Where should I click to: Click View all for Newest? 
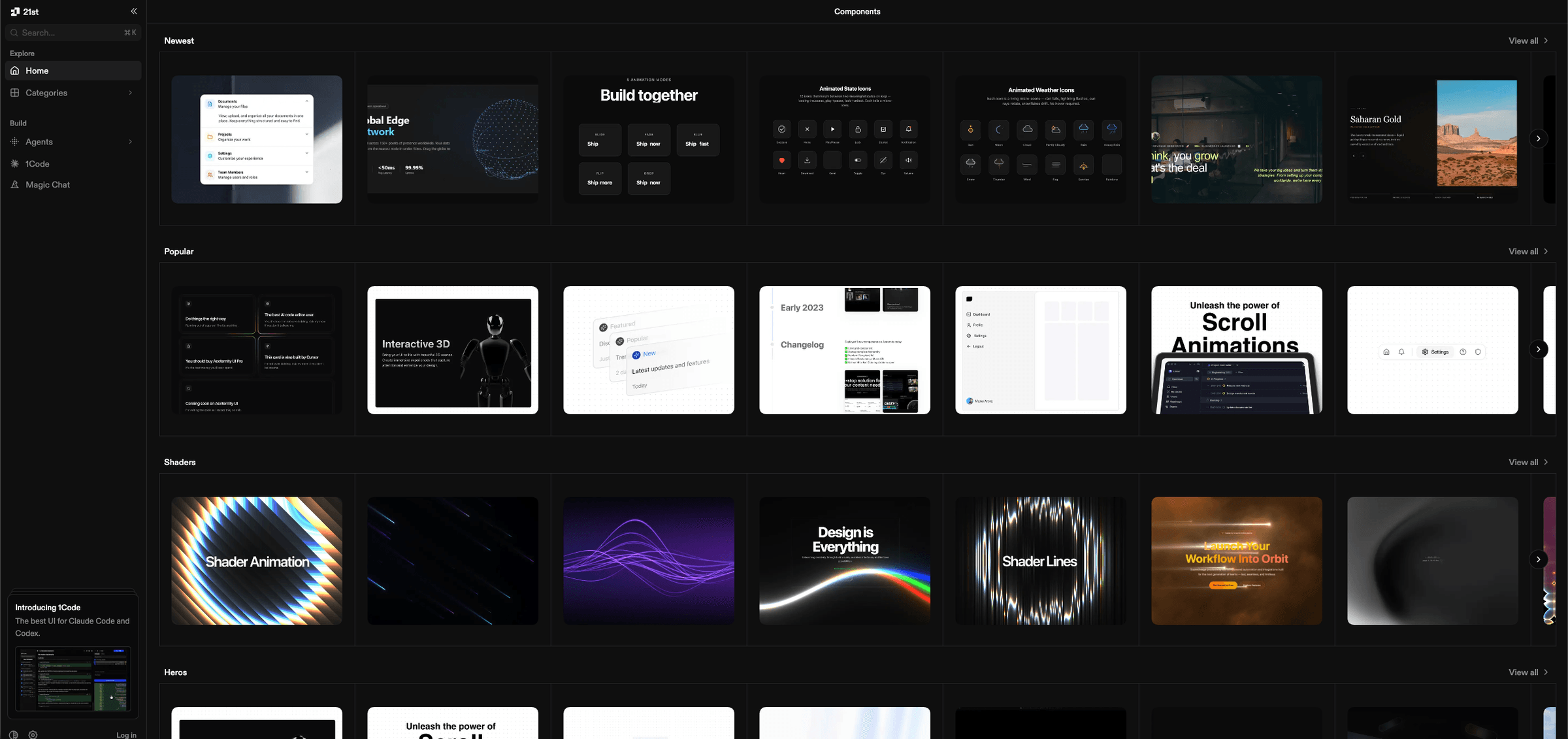[1528, 41]
